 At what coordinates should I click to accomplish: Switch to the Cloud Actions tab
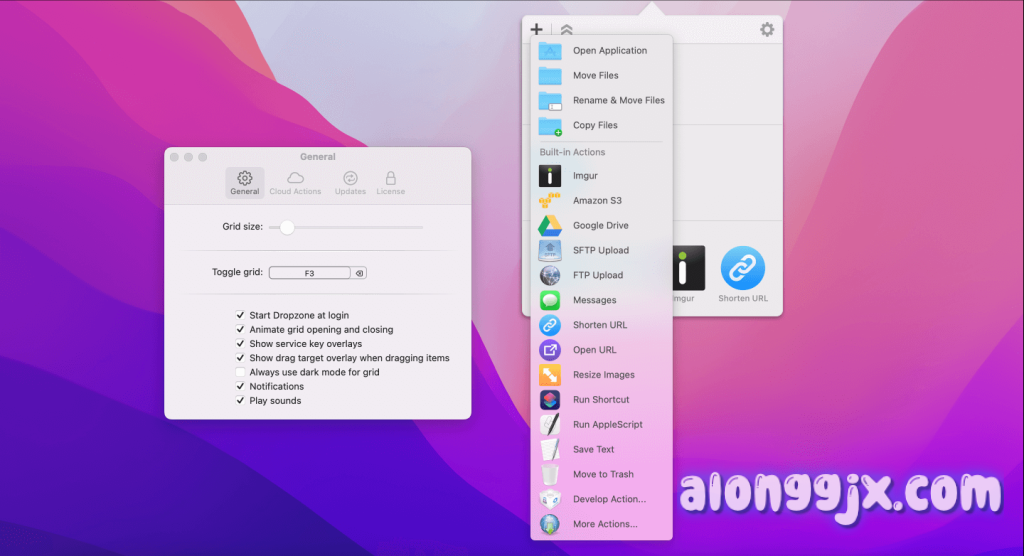click(x=295, y=182)
